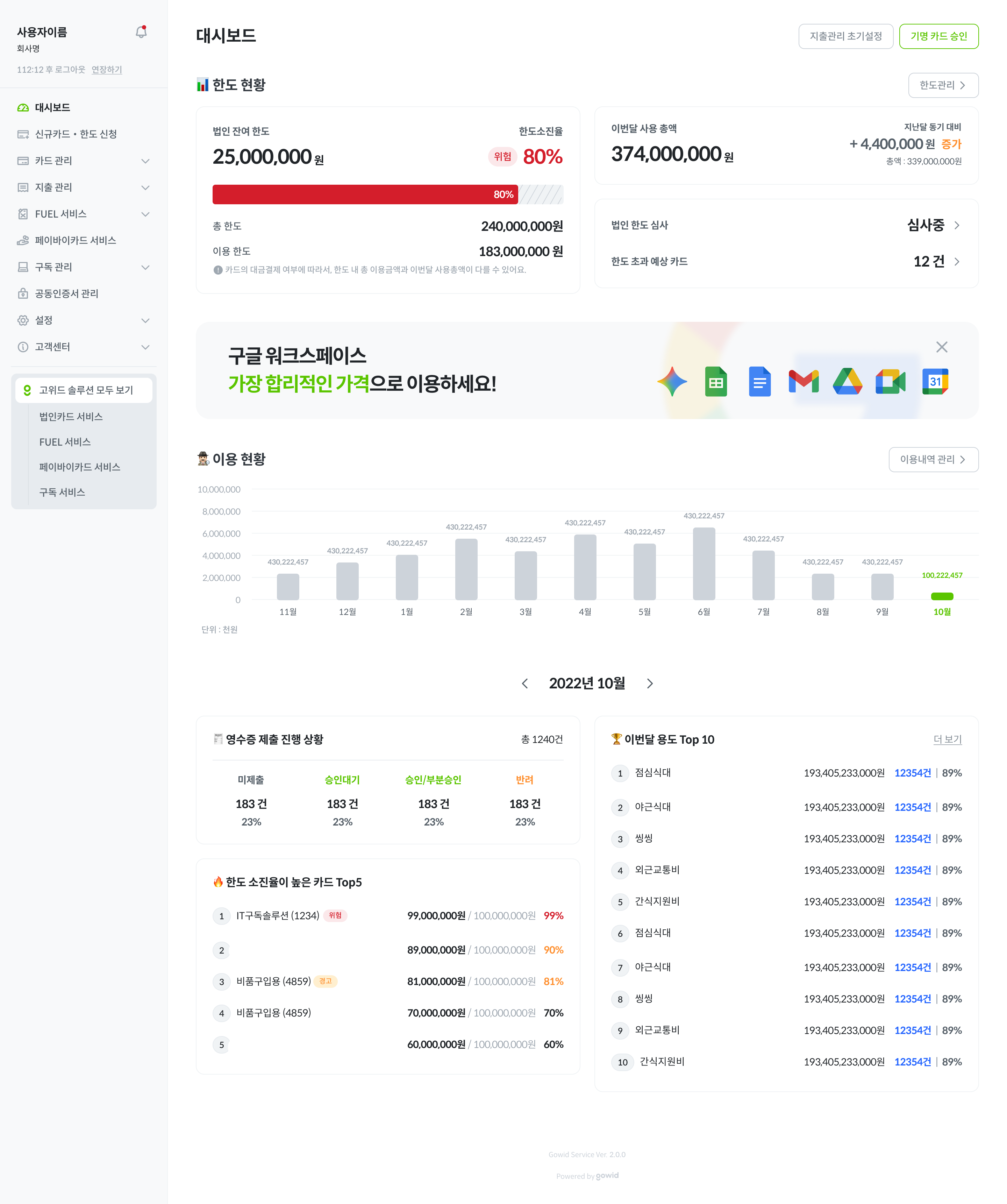Viewport: 1007px width, 1204px height.
Task: Click the Gemini sparkle icon
Action: coord(672,381)
